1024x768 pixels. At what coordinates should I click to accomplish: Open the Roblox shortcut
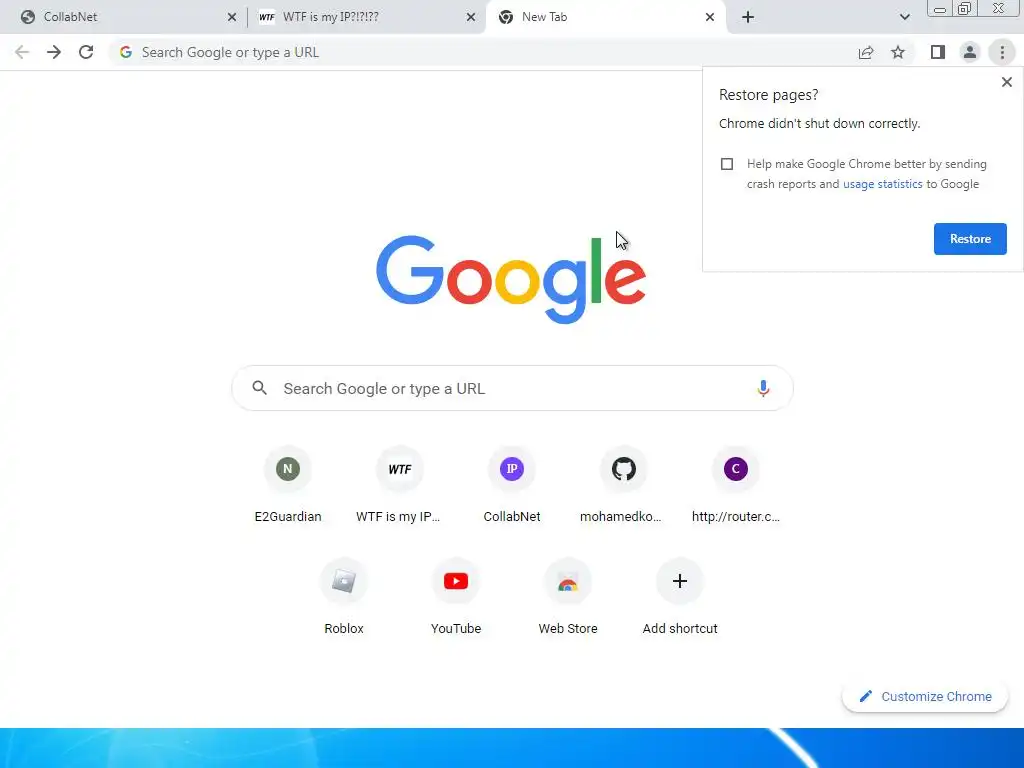click(344, 598)
